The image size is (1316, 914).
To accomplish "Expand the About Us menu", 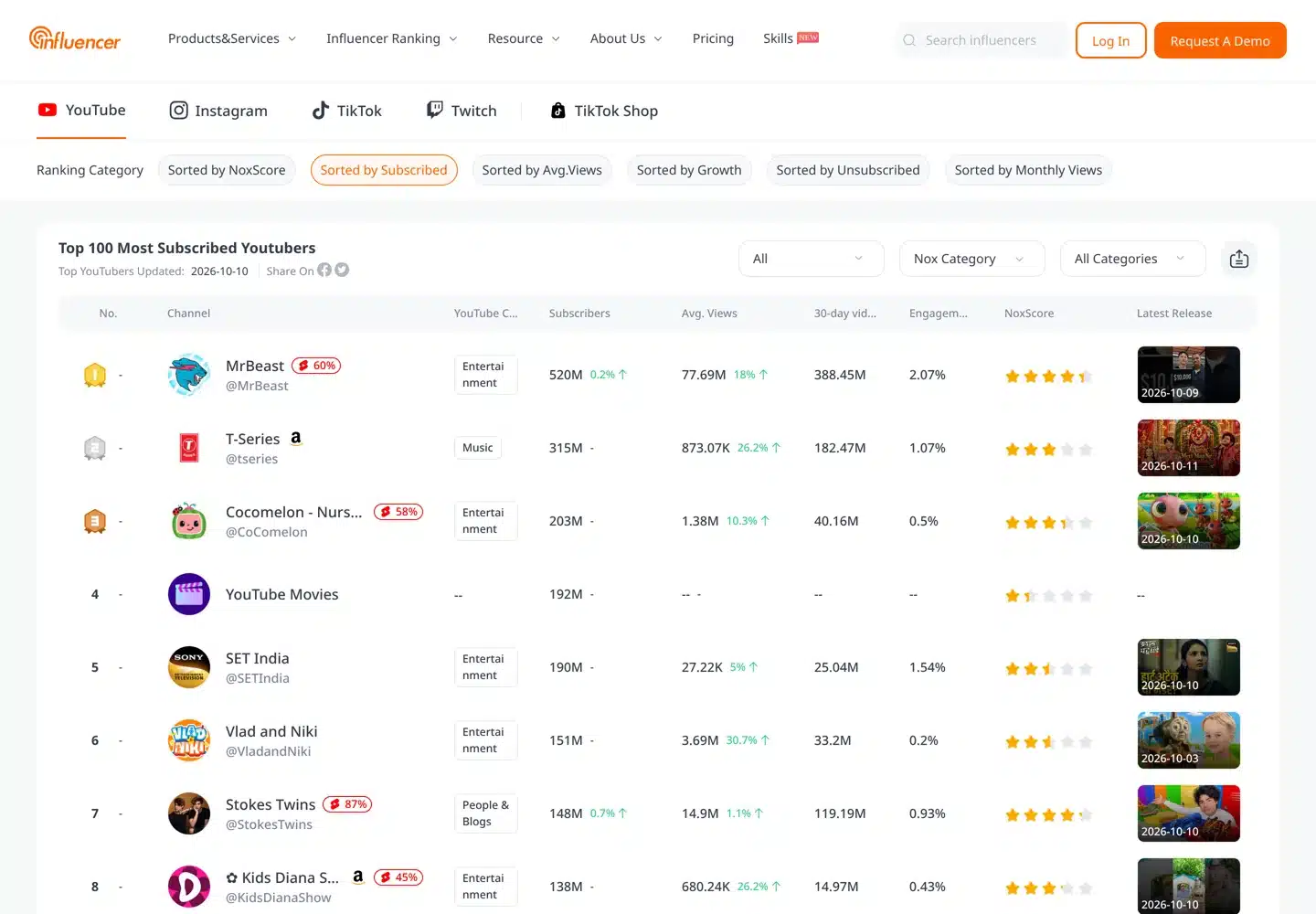I will 626,38.
